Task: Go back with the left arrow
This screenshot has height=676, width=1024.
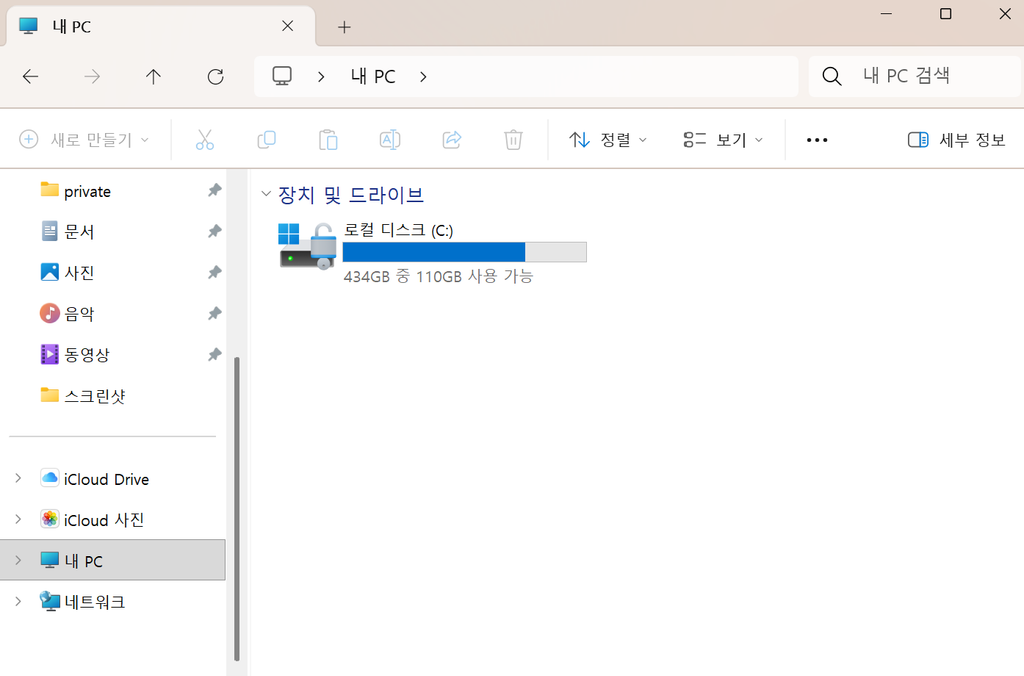Action: pos(31,76)
